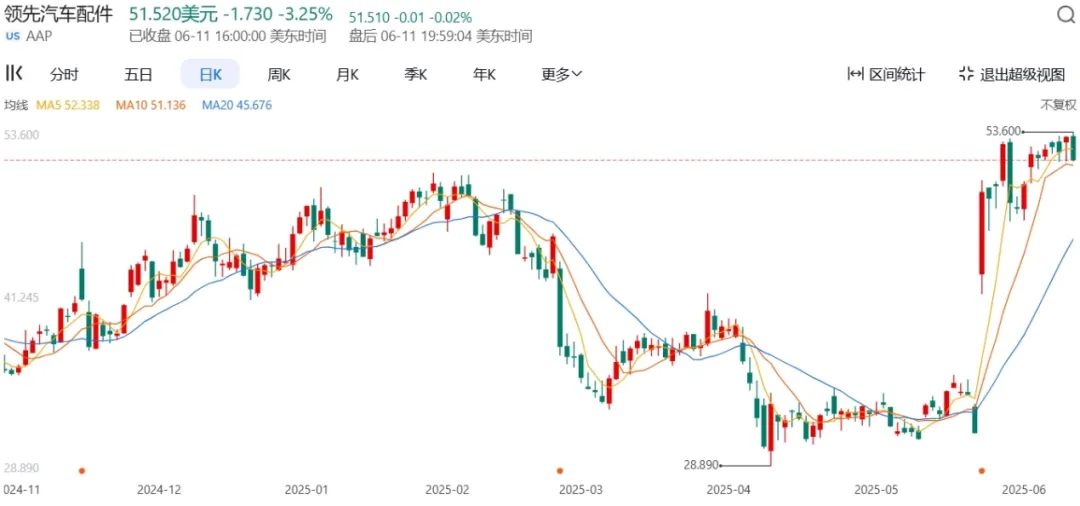The width and height of the screenshot is (1080, 506).
Task: Click the US market badge icon
Action: tap(12, 36)
